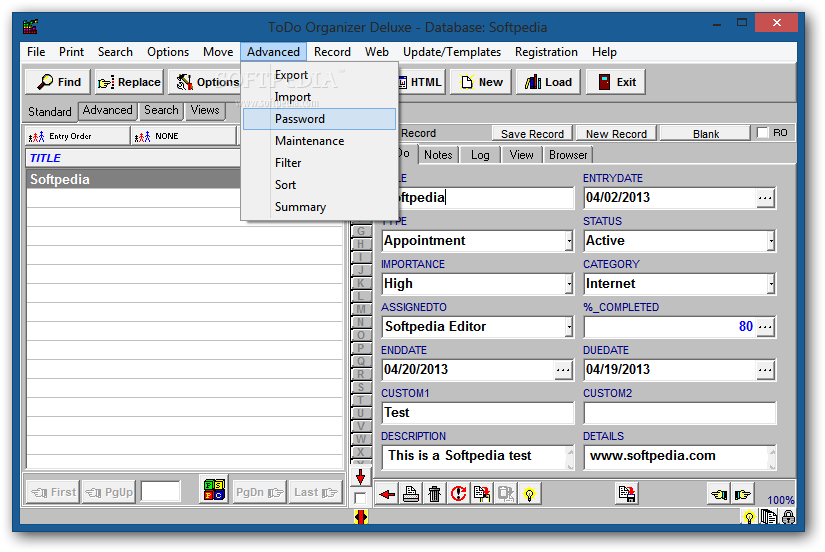Open the DUEDATE date picker ellipsis button

(765, 370)
